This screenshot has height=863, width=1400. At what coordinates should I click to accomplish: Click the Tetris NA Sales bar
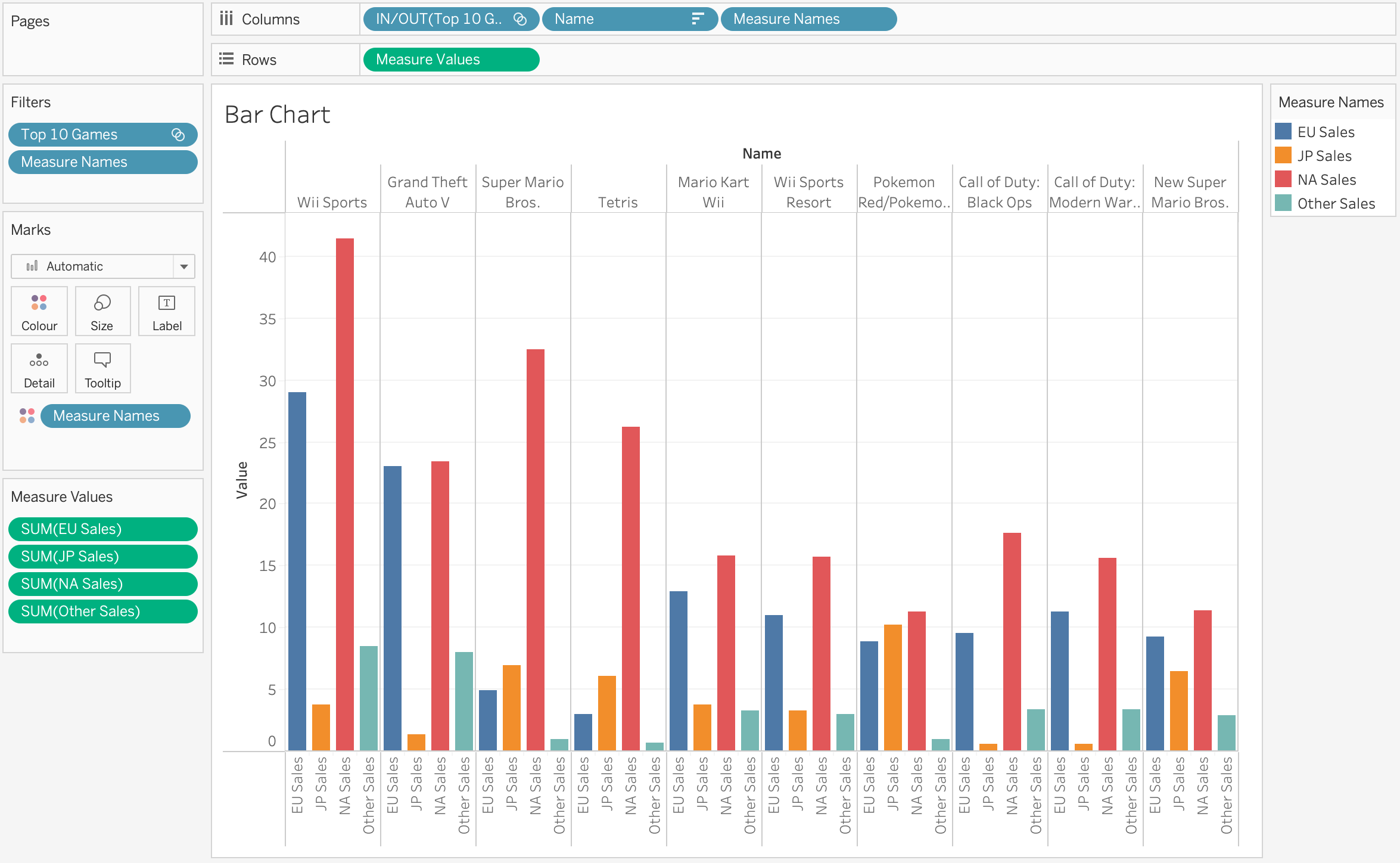tap(631, 588)
